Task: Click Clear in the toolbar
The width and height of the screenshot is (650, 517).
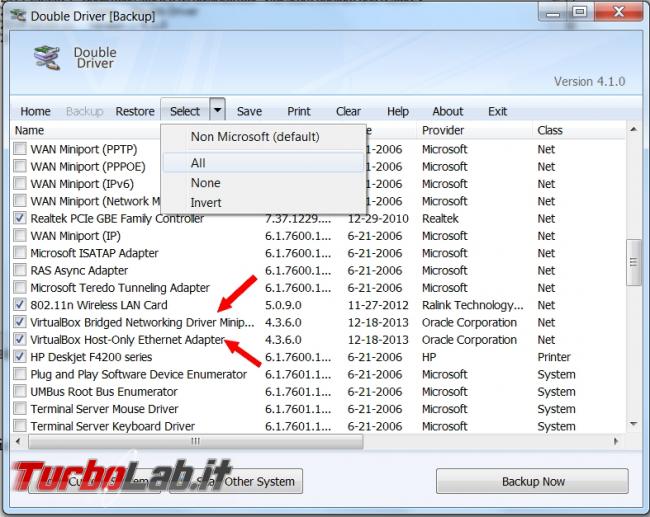Action: pos(348,111)
